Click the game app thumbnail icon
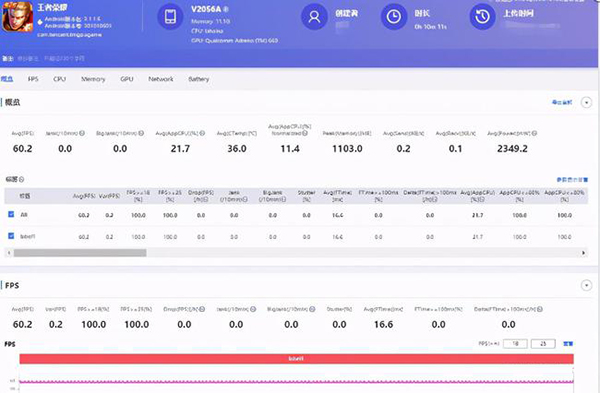The image size is (600, 393). pos(18,16)
